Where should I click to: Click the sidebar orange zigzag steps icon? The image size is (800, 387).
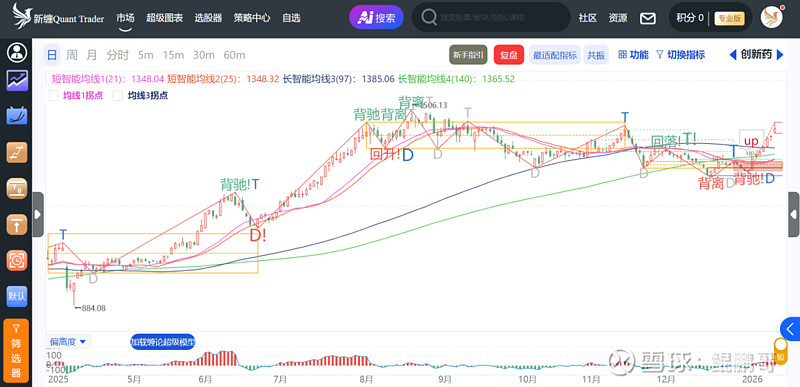(17, 152)
